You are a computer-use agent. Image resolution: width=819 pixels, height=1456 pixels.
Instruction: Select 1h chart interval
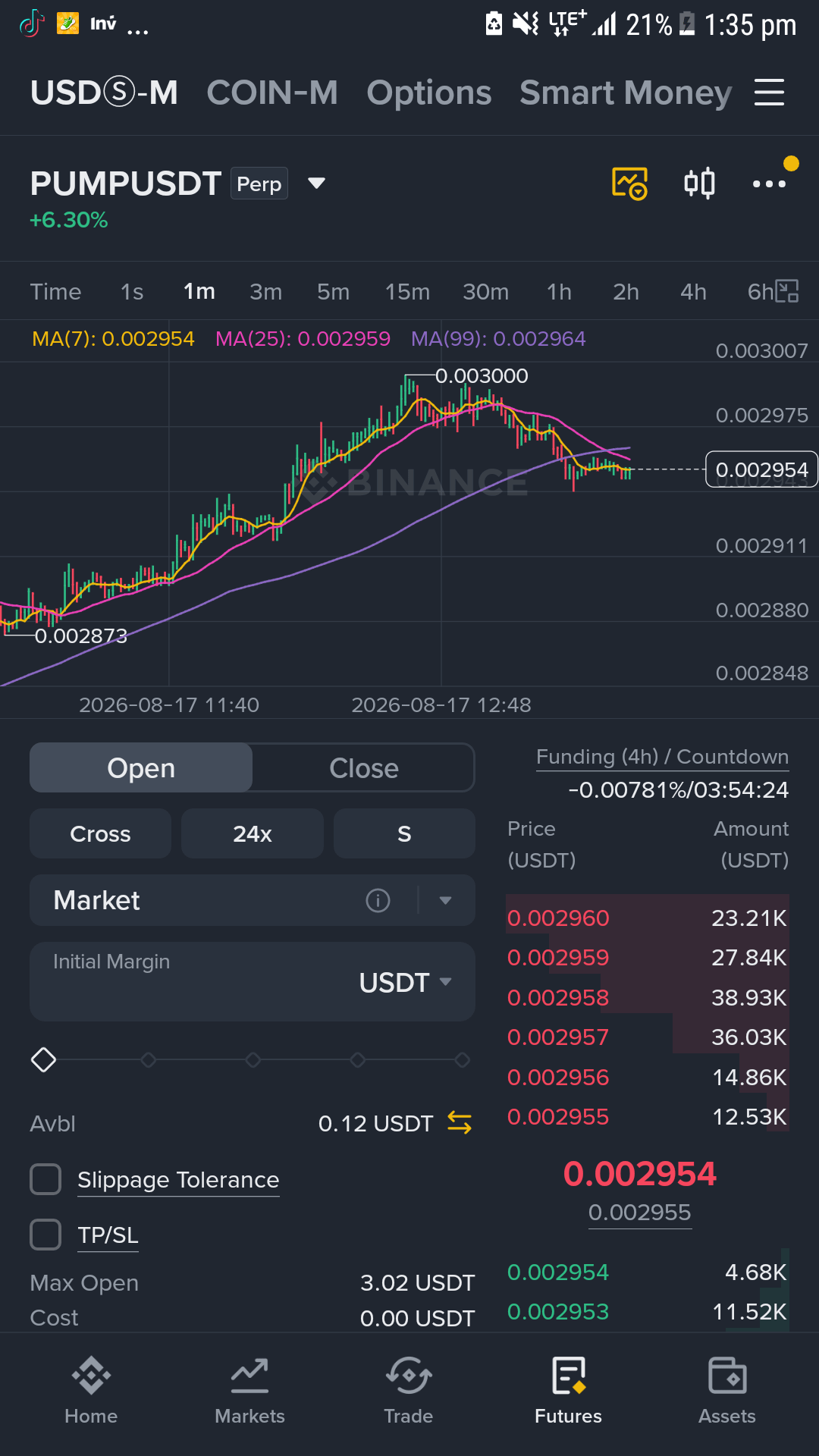560,291
